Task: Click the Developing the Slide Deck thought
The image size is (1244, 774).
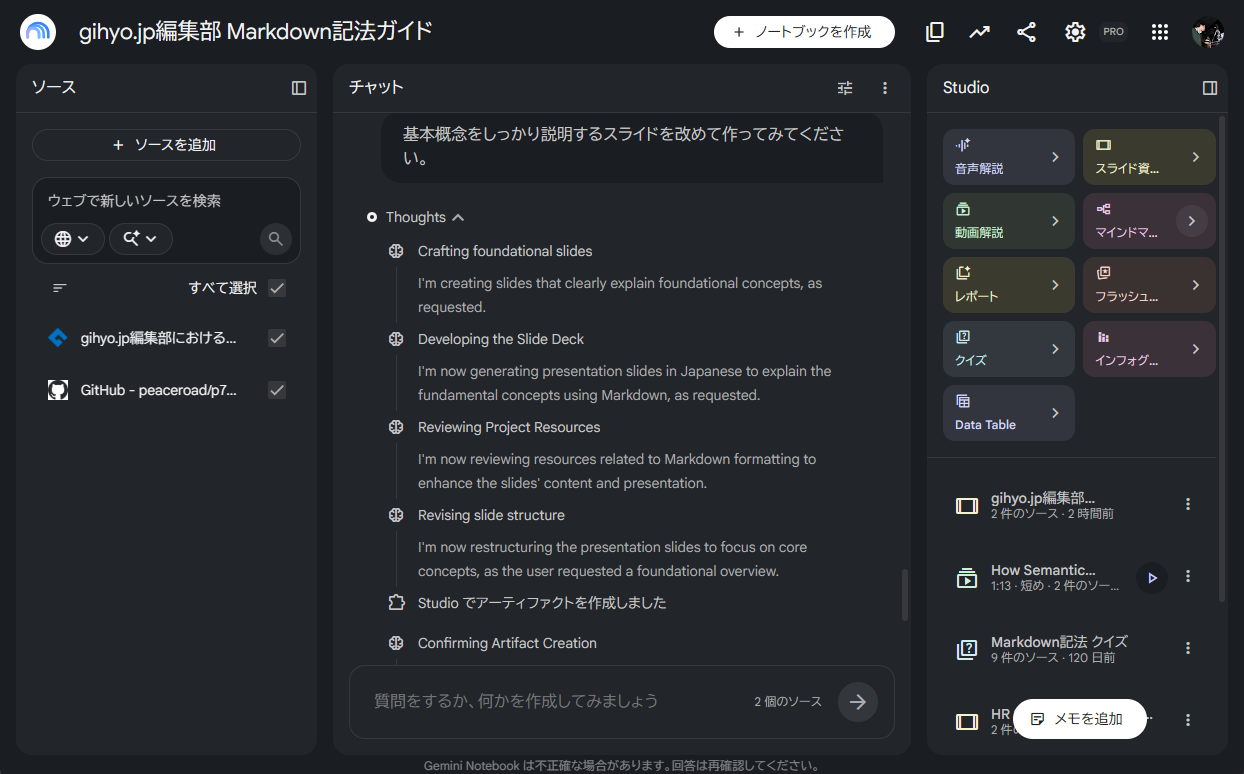Action: coord(501,339)
